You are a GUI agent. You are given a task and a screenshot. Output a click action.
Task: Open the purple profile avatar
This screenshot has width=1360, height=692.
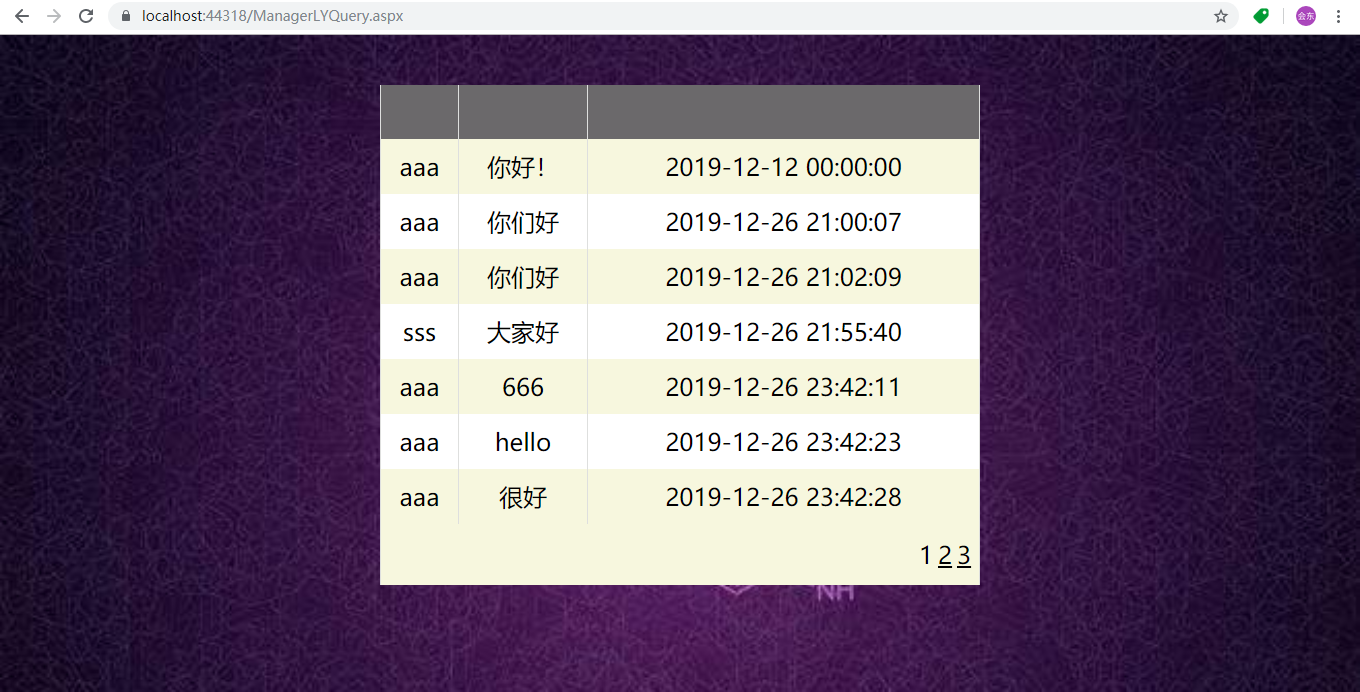tap(1305, 16)
